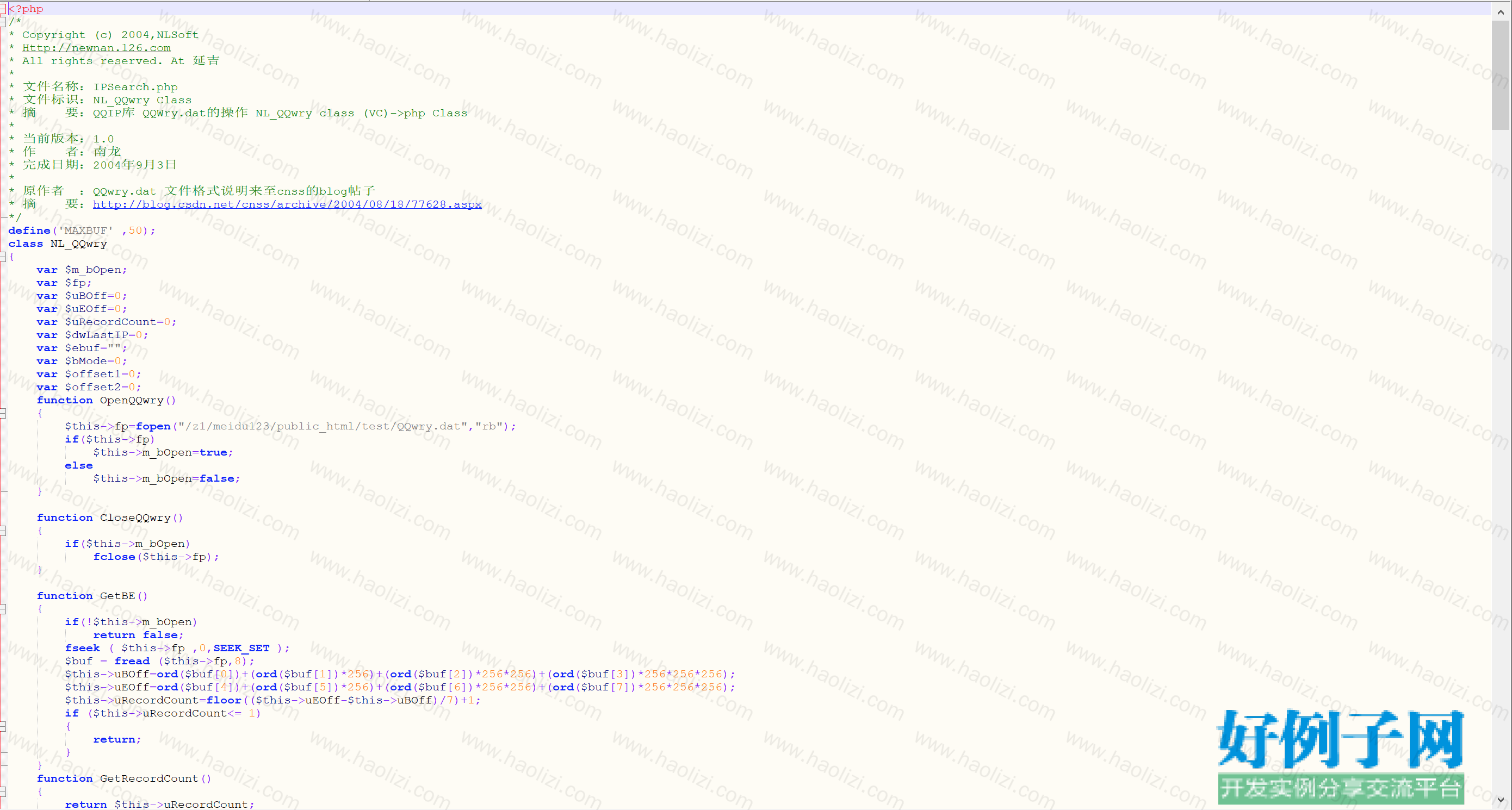
Task: Click the vertical scrollbar down arrow
Action: [x=1501, y=800]
